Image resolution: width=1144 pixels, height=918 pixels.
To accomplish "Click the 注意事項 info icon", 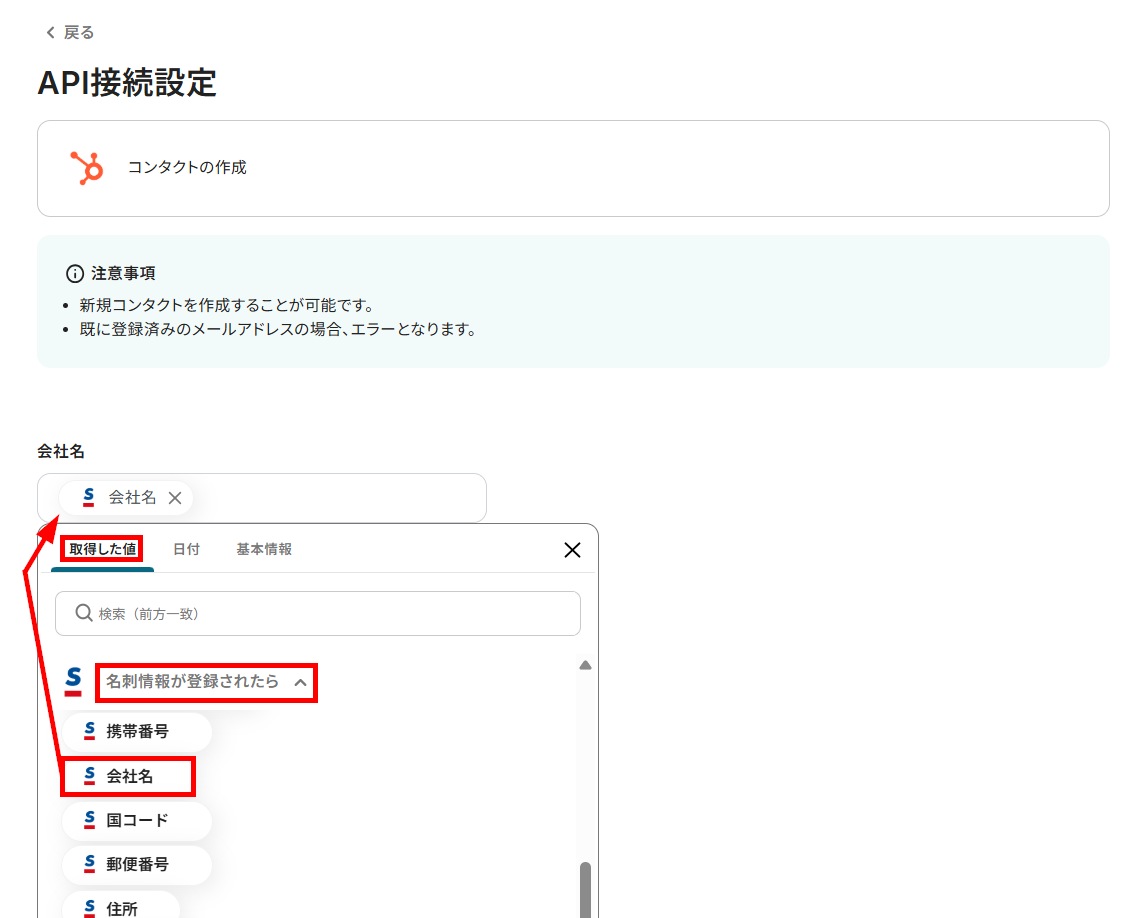I will tap(74, 274).
